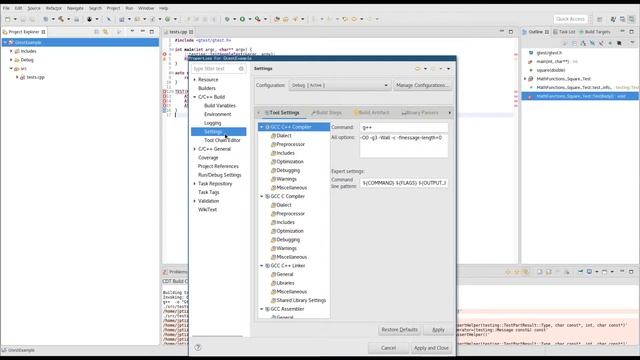Click the Cancel button
The width and height of the screenshot is (640, 360).
(x=388, y=348)
